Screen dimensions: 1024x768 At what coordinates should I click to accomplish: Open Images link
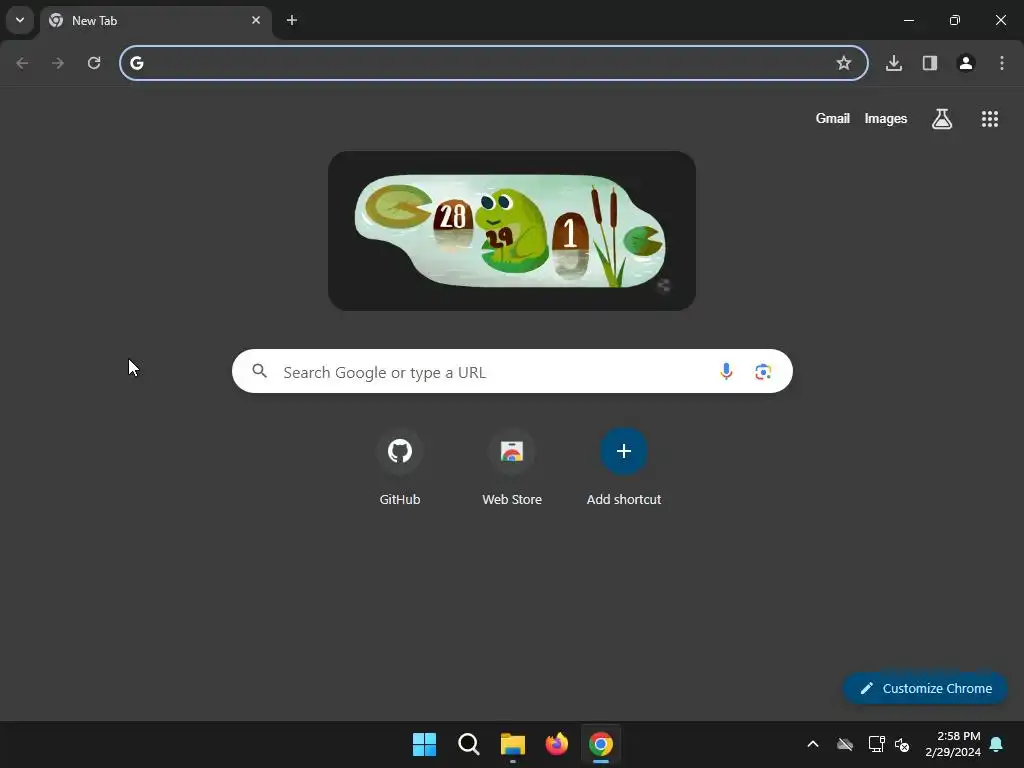point(886,118)
